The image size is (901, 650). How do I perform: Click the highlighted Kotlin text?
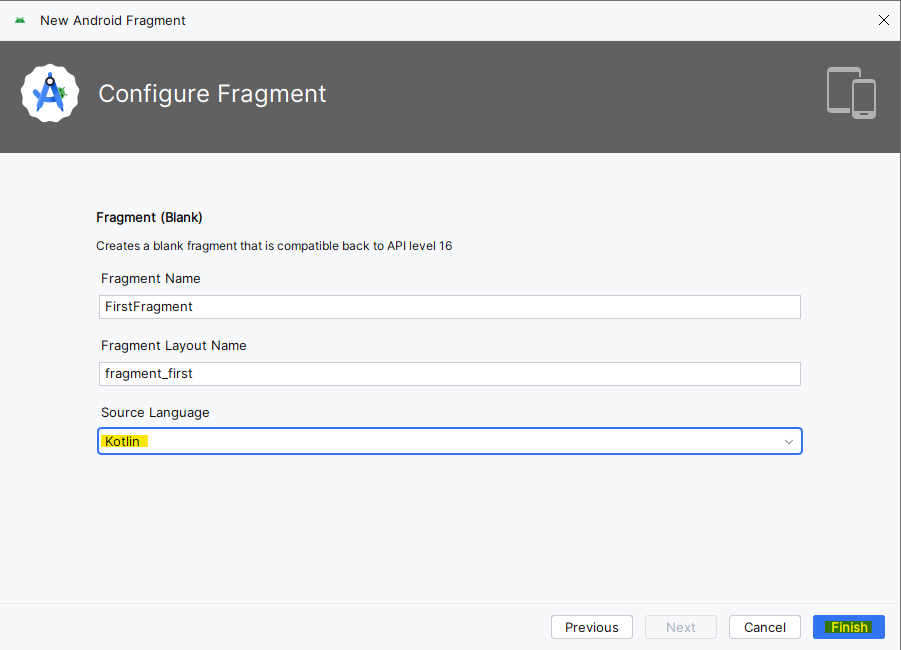pyautogui.click(x=123, y=441)
